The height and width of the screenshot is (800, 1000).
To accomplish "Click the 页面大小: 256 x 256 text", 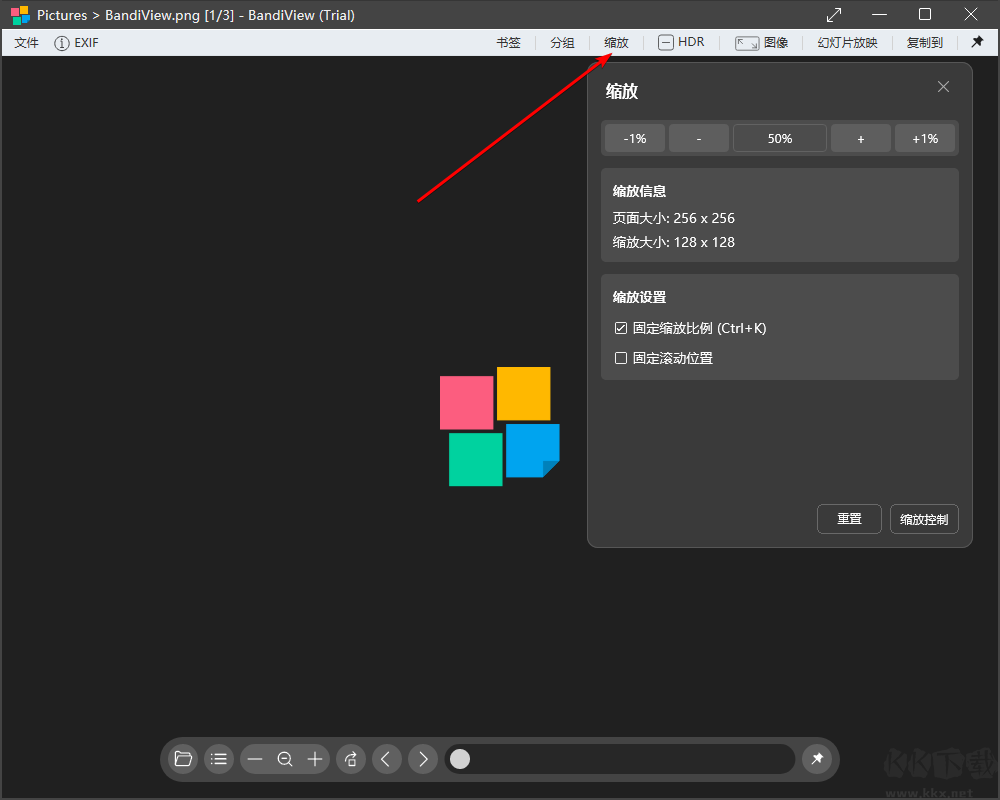I will coord(673,218).
